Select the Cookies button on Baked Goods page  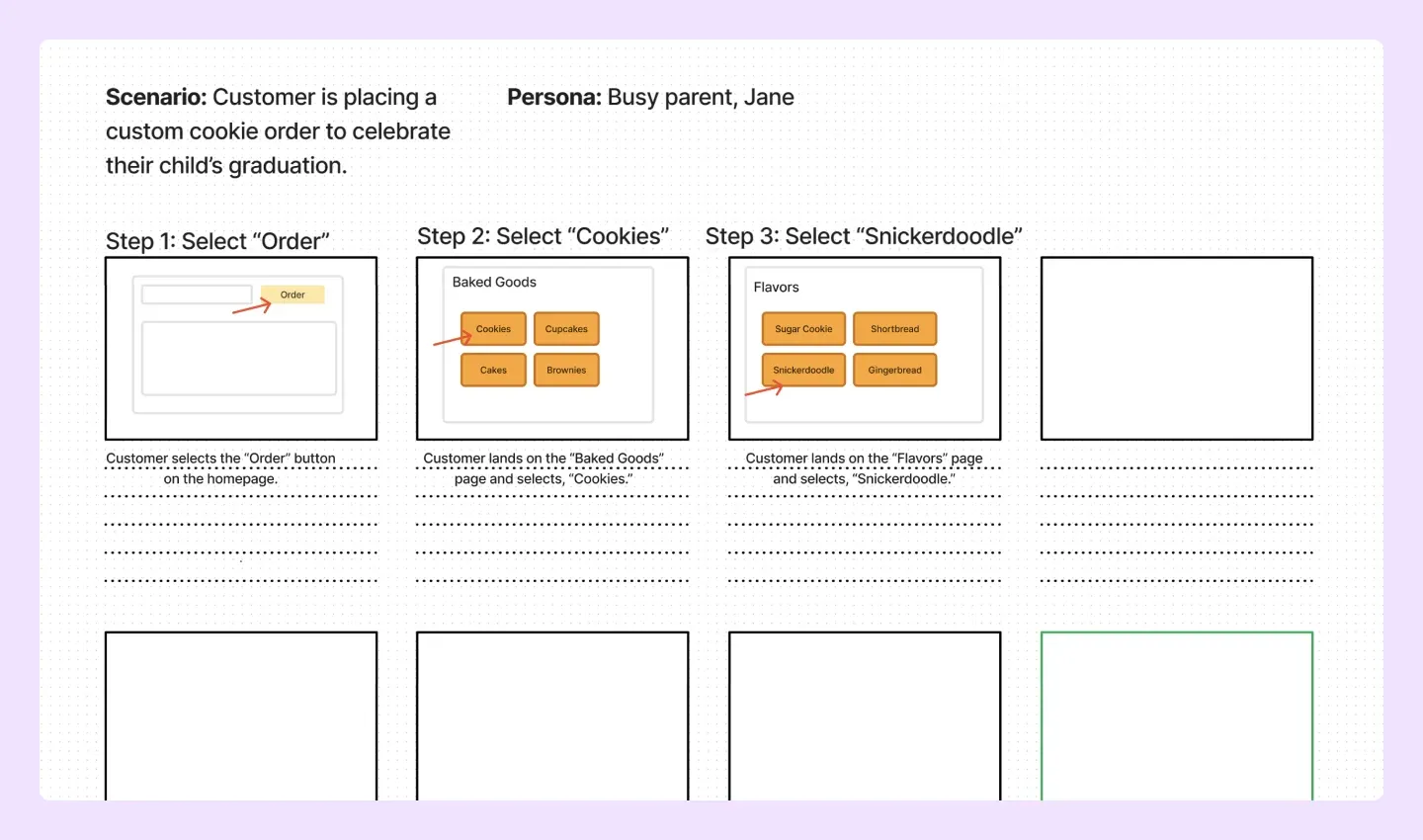(x=492, y=328)
